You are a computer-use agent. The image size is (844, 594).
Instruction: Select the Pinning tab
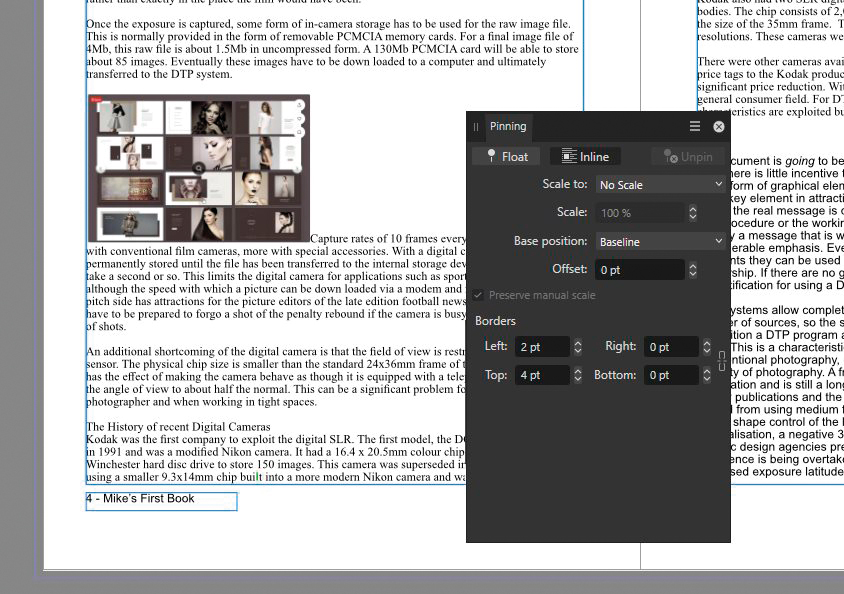pyautogui.click(x=508, y=126)
